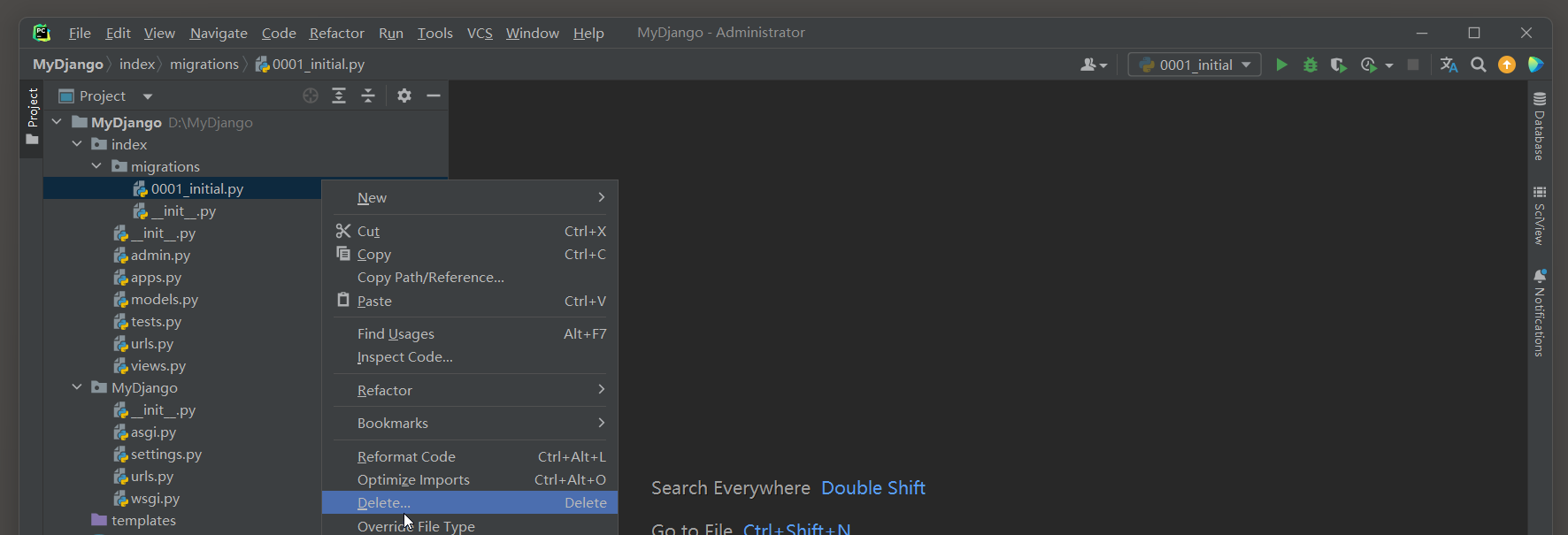Open the colorful JetBrains toolbox icon
Viewport: 1568px width, 535px height.
1536,65
